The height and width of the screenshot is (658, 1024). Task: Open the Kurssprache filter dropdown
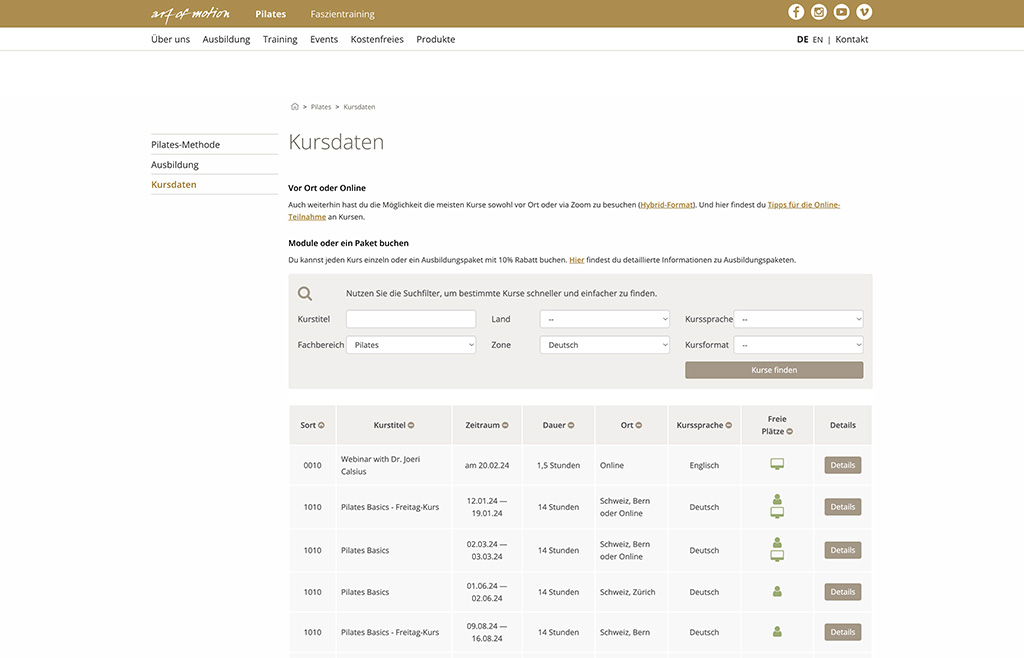click(798, 319)
